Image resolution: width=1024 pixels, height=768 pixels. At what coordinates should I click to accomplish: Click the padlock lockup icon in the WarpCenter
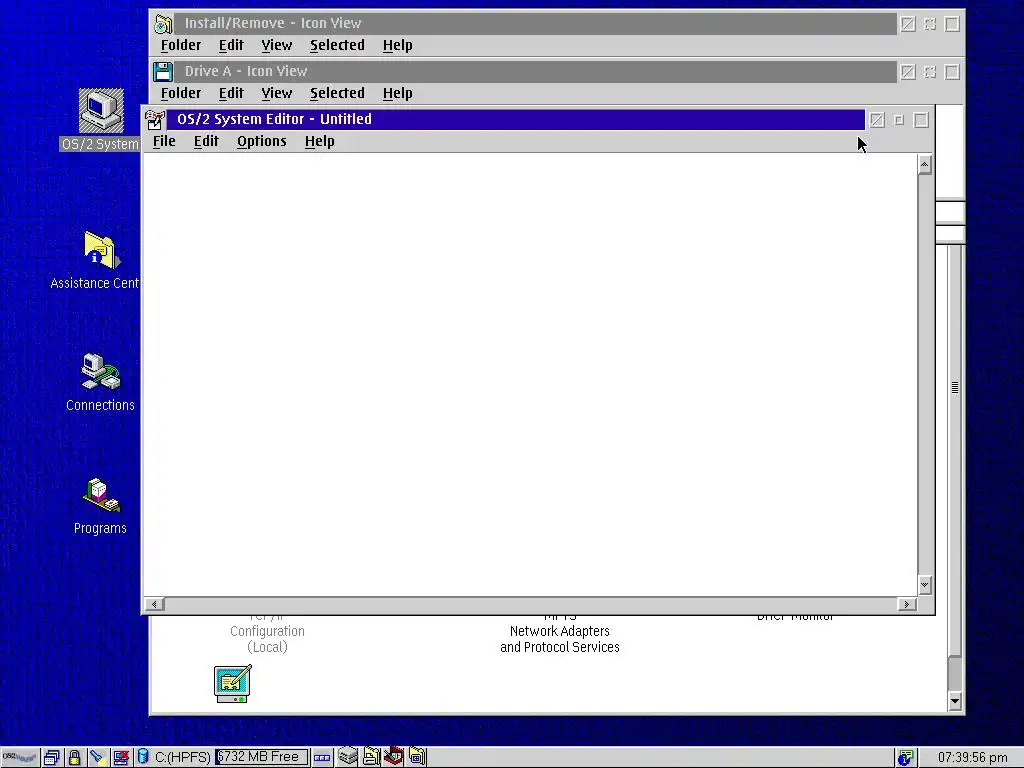click(x=74, y=758)
